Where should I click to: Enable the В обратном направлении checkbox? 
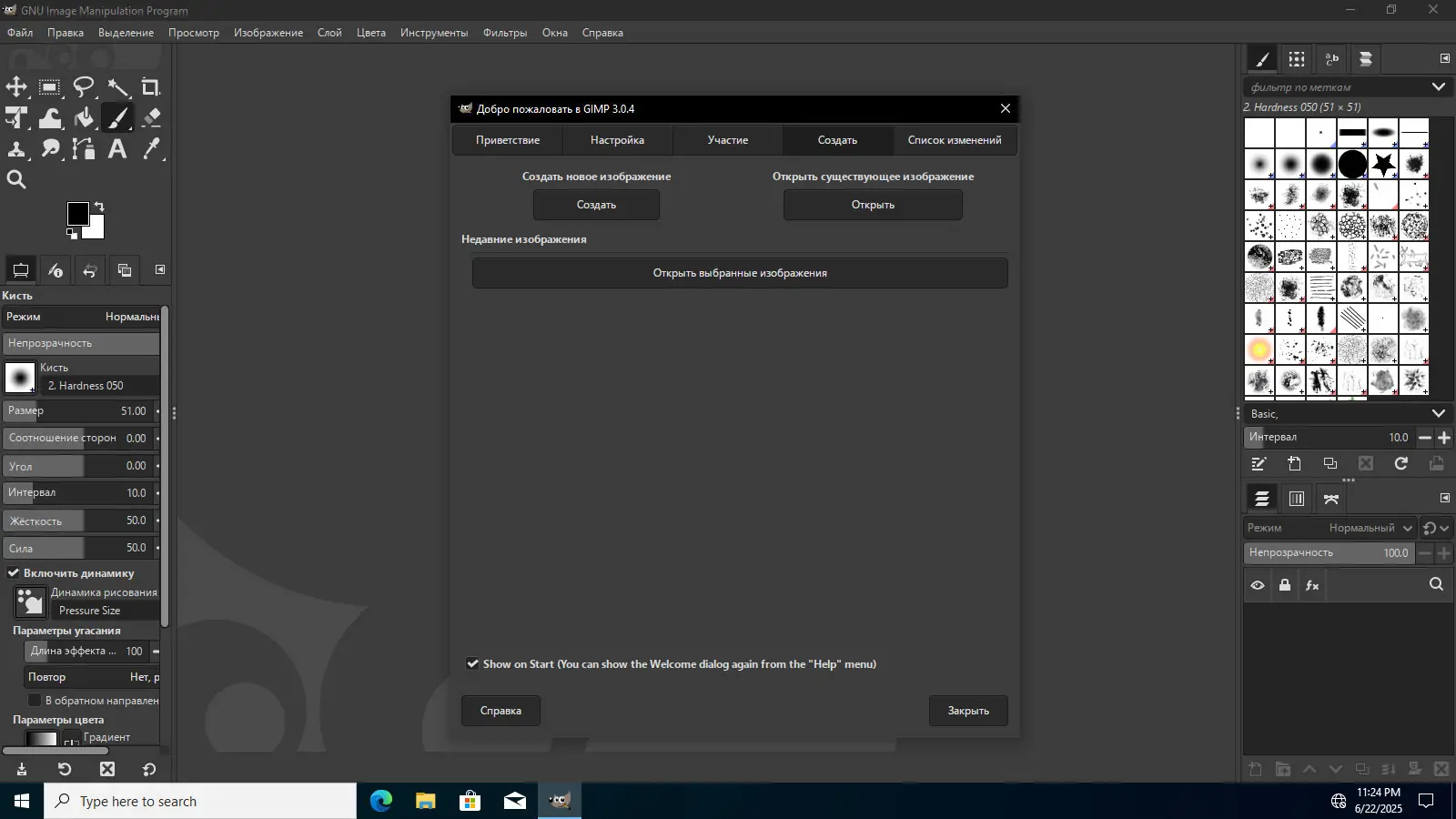[35, 701]
